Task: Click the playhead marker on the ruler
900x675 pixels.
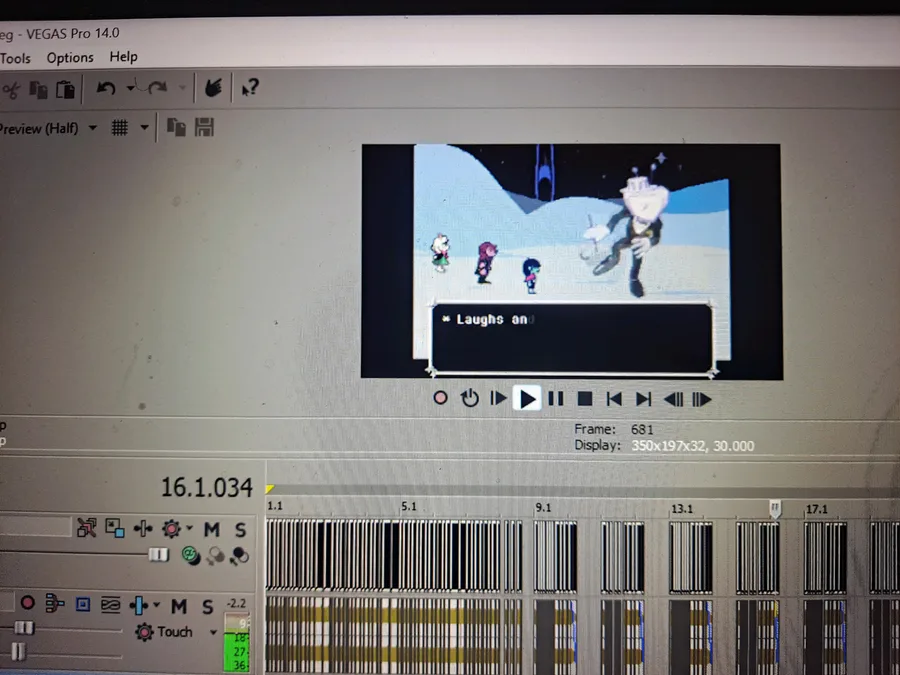Action: 775,508
